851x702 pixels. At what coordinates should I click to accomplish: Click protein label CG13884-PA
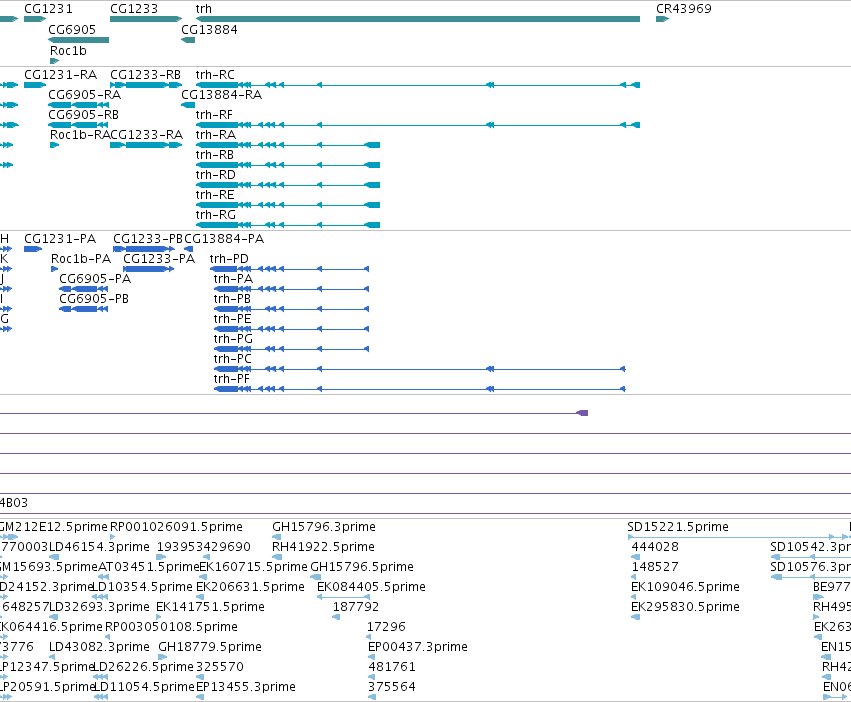[x=224, y=239]
